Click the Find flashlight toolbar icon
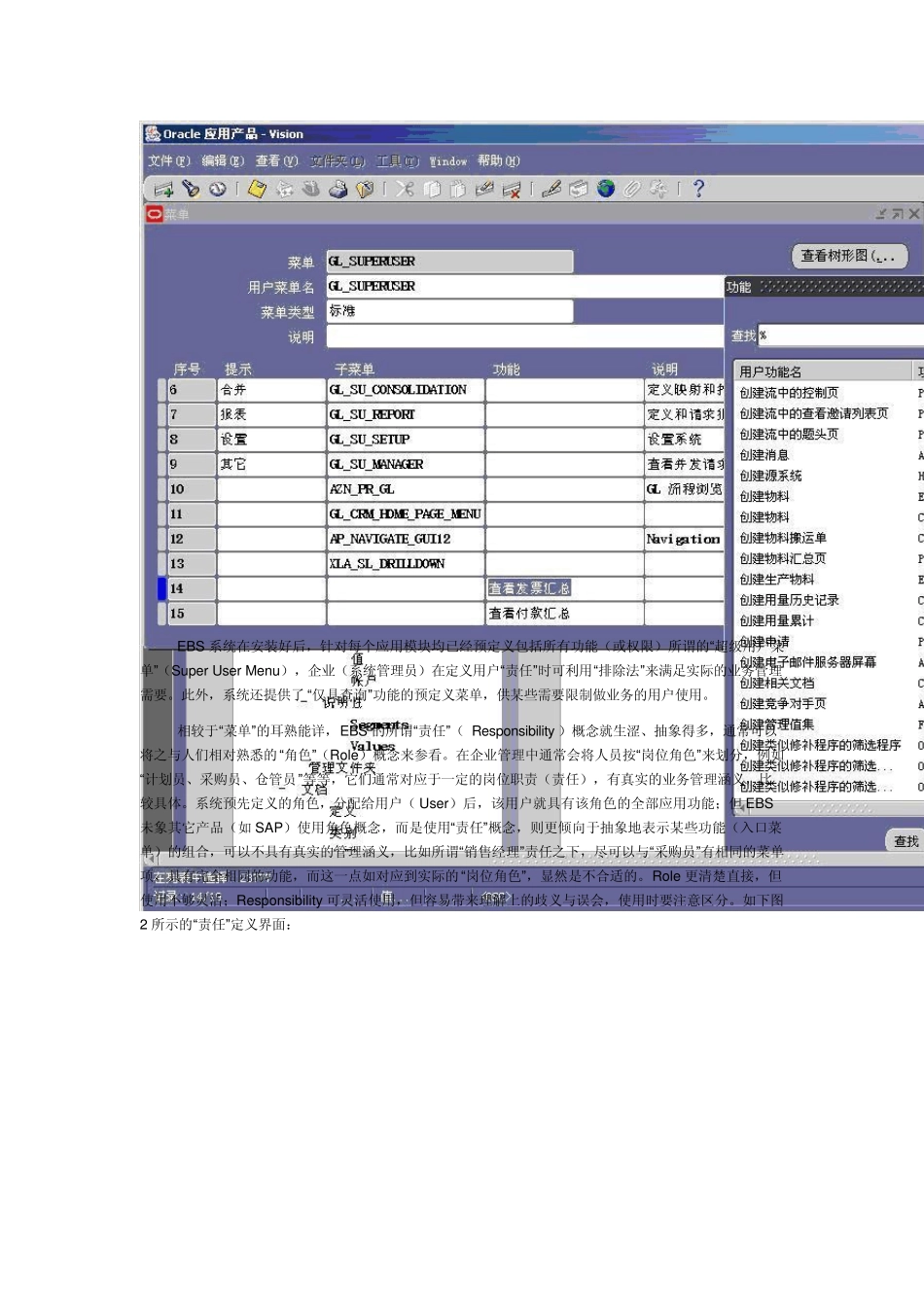This screenshot has width=924, height=1307. (x=191, y=189)
